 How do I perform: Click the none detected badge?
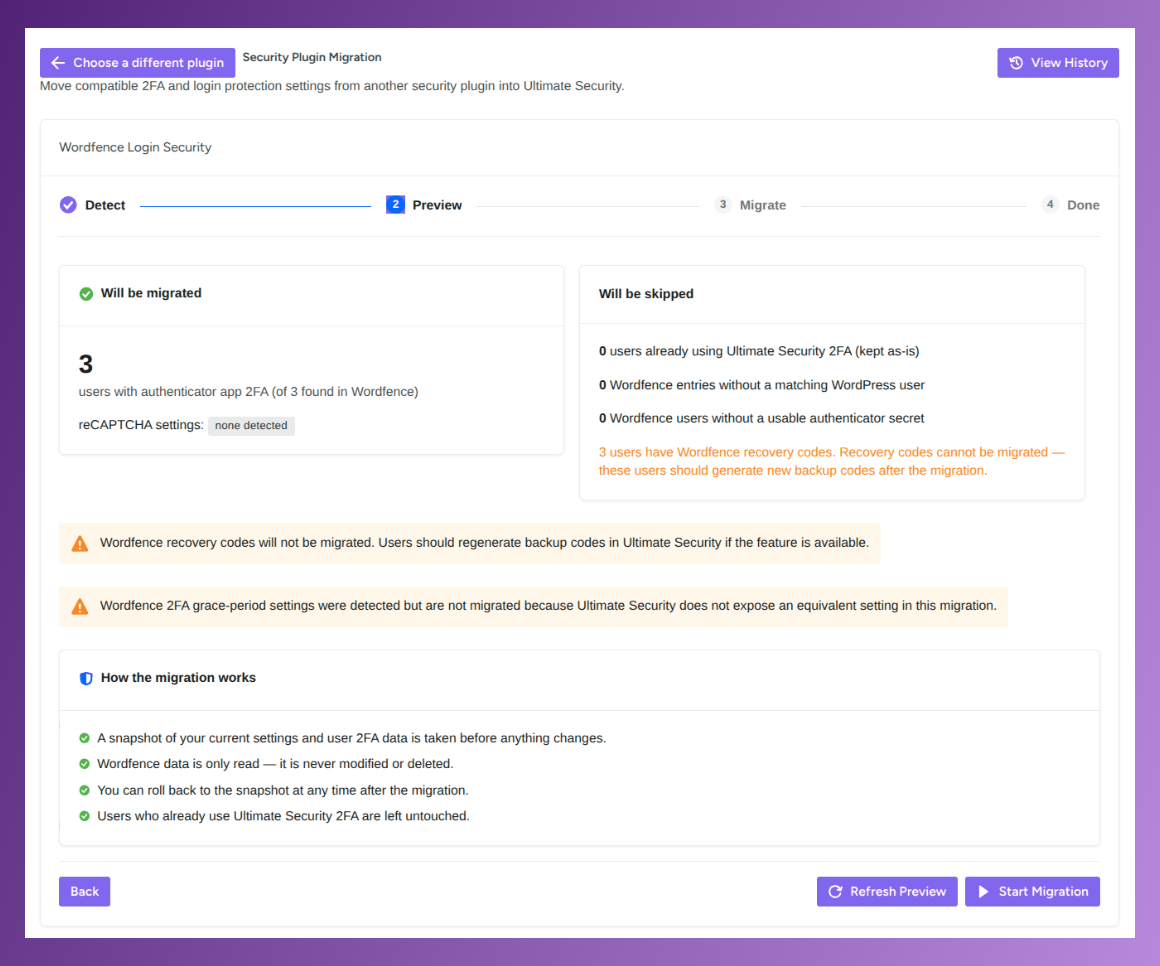(x=252, y=425)
